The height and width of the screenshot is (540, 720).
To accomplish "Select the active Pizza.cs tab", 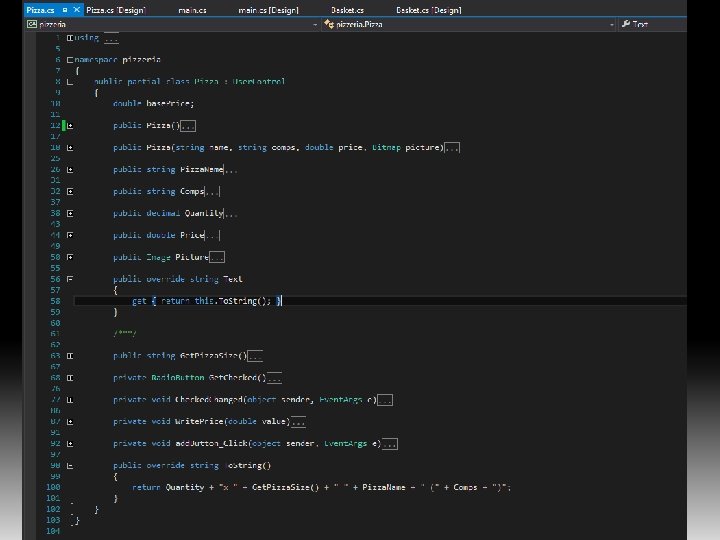I will (40, 10).
